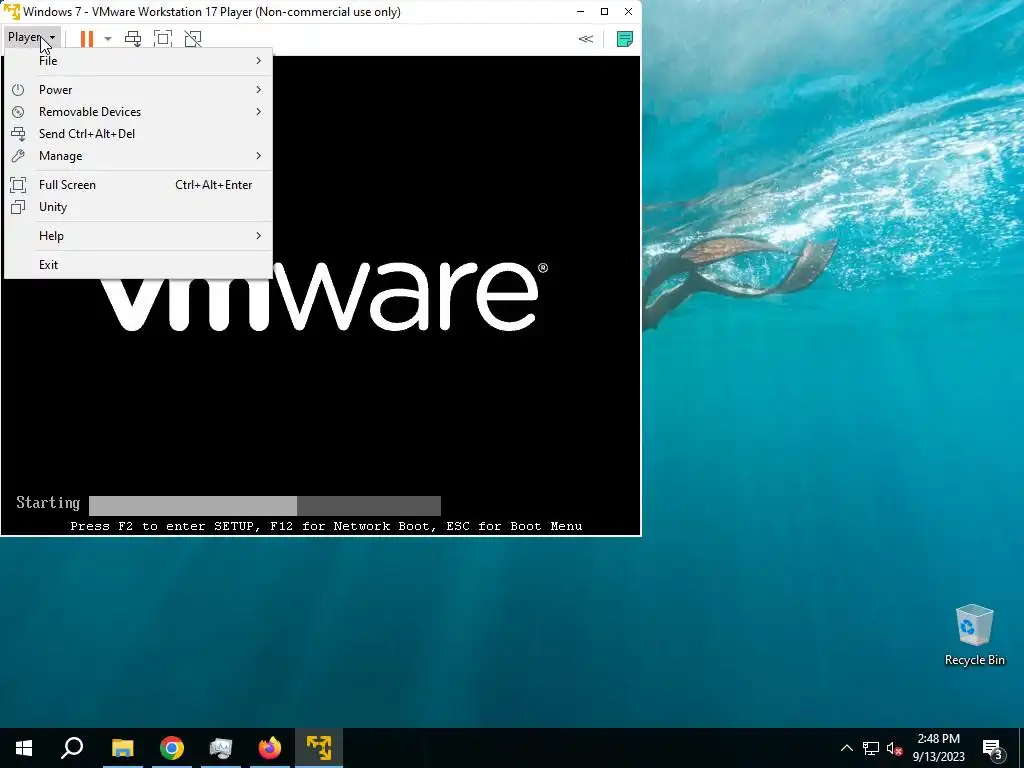
Task: Open the Removable Devices submenu
Action: 138,112
